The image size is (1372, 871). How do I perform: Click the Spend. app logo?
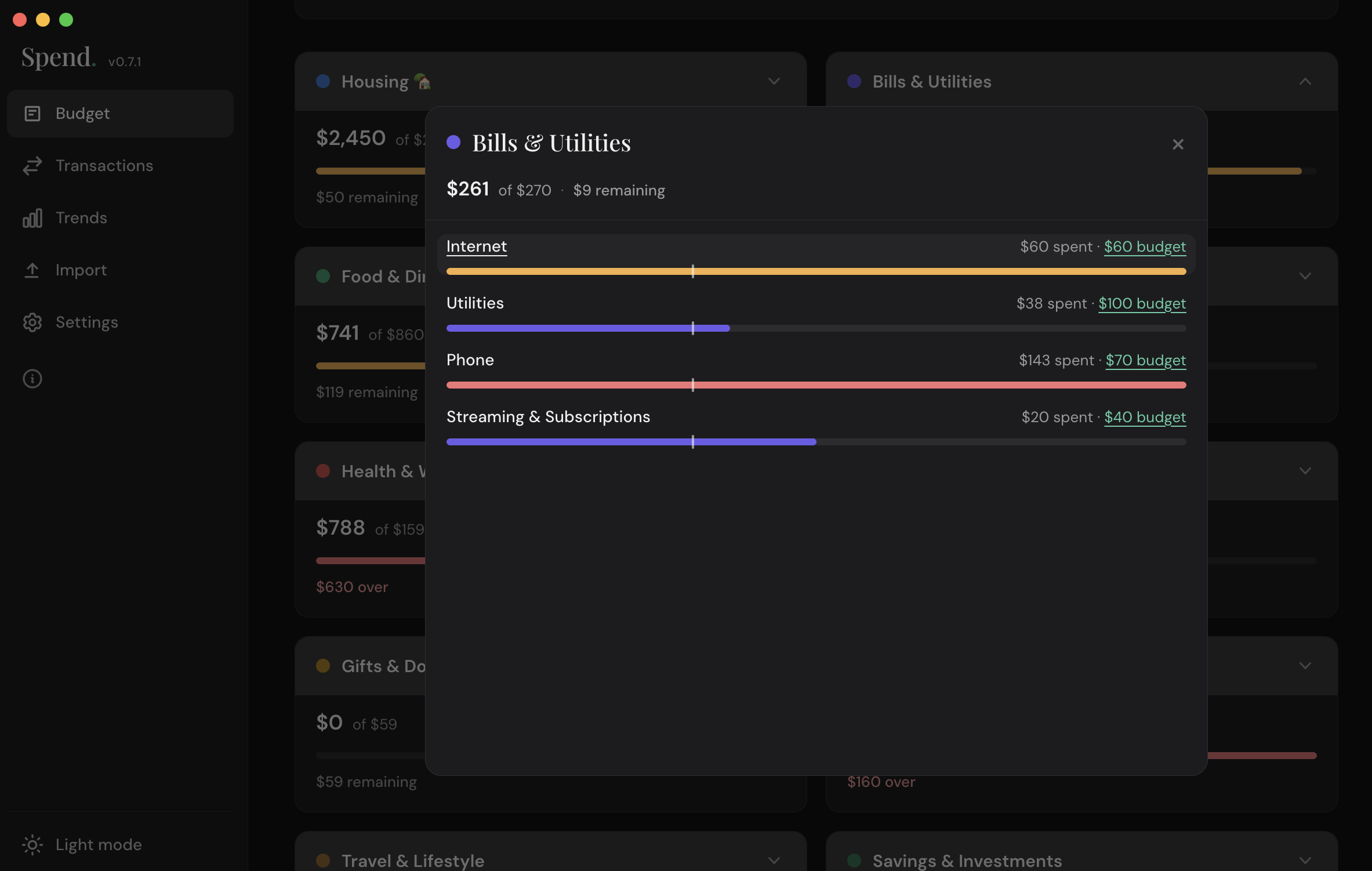point(59,57)
